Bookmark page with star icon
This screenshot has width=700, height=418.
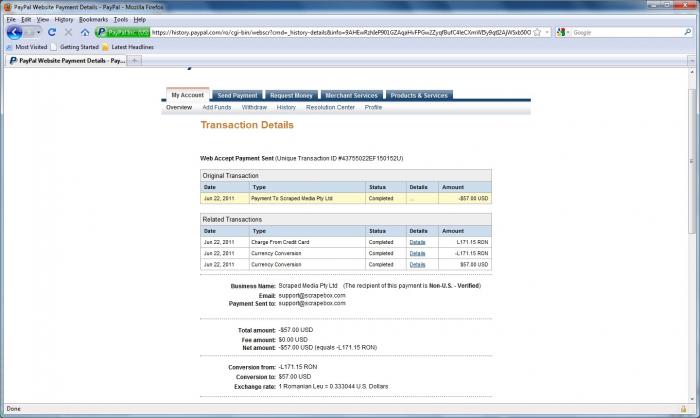pyautogui.click(x=538, y=33)
